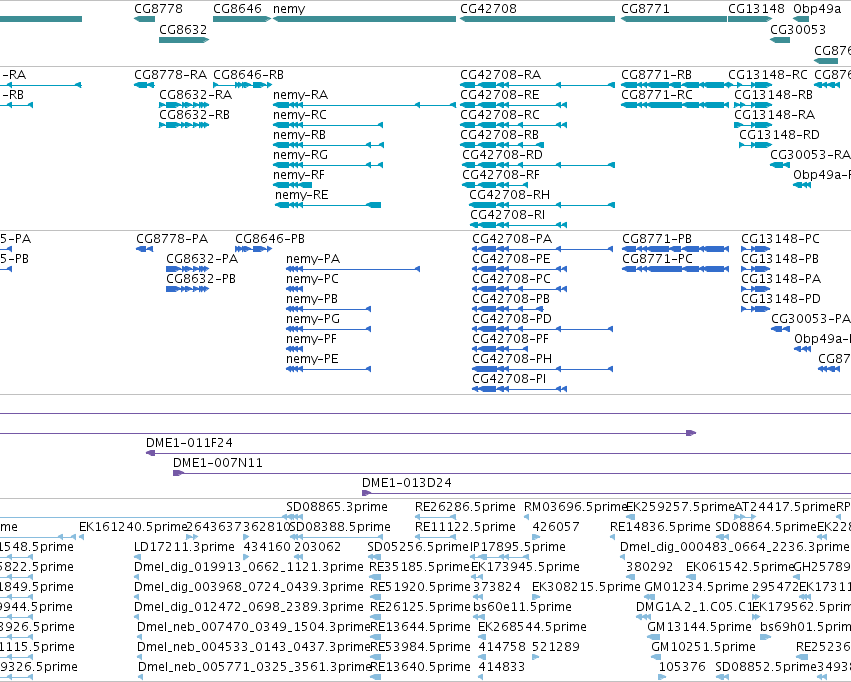The width and height of the screenshot is (851, 682).
Task: Select protein CG8771-PB
Action: click(675, 249)
